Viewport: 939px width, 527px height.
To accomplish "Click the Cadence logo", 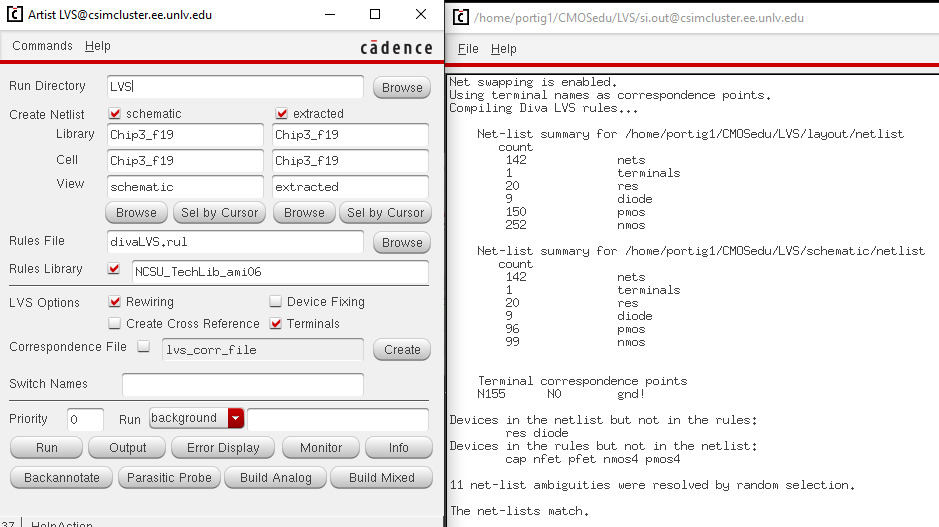I will [396, 47].
